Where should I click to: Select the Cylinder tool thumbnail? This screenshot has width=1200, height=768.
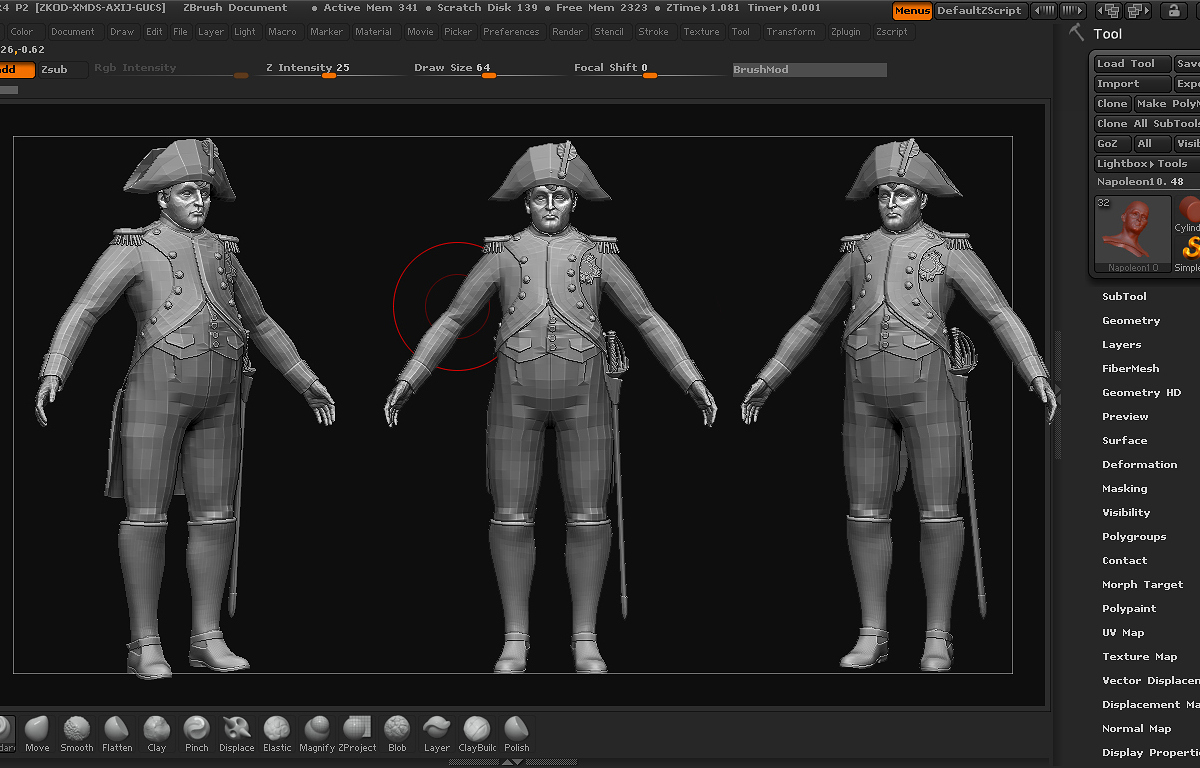pyautogui.click(x=1188, y=214)
